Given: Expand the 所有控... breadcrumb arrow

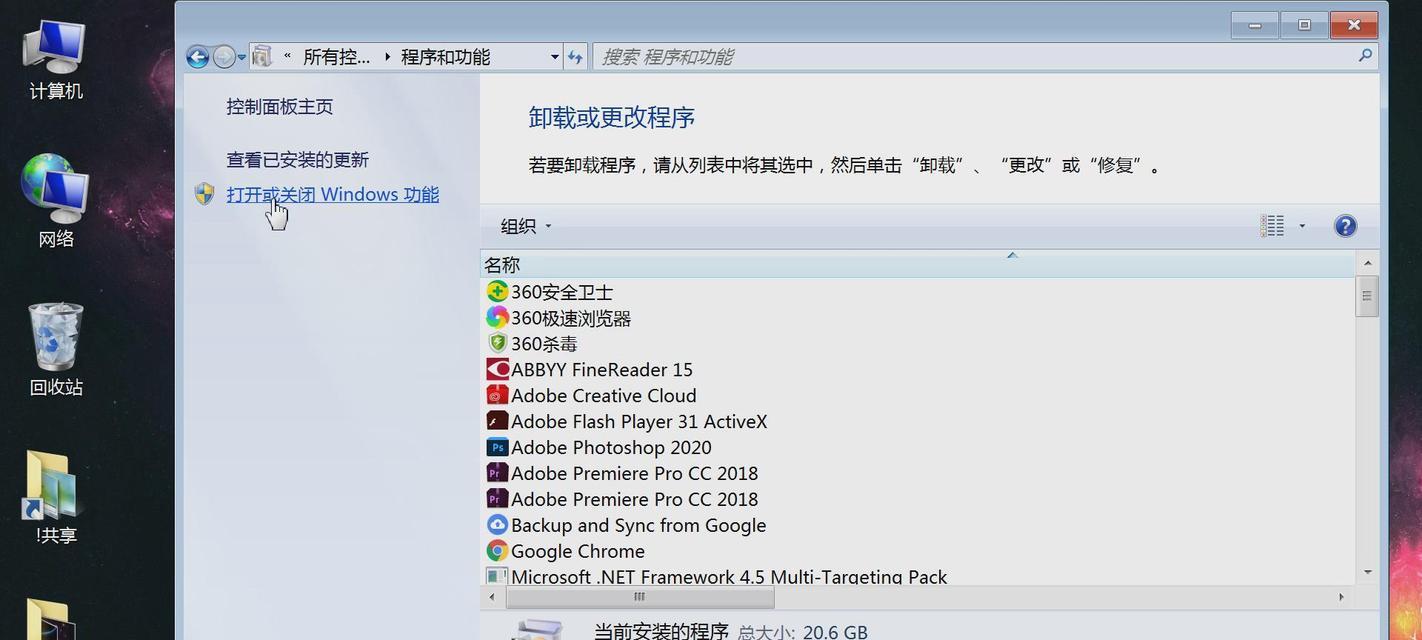Looking at the screenshot, I should pos(387,57).
